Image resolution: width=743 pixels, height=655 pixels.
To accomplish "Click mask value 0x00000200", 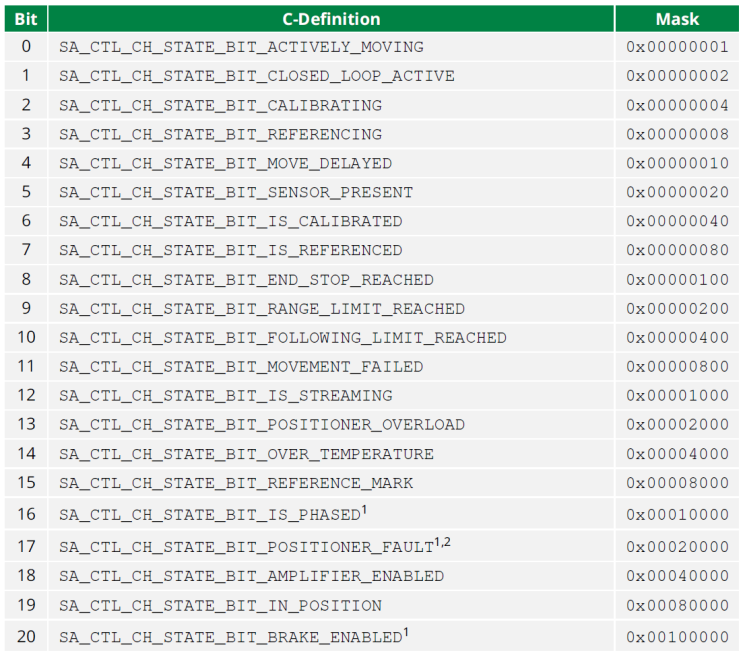I will pyautogui.click(x=677, y=308).
